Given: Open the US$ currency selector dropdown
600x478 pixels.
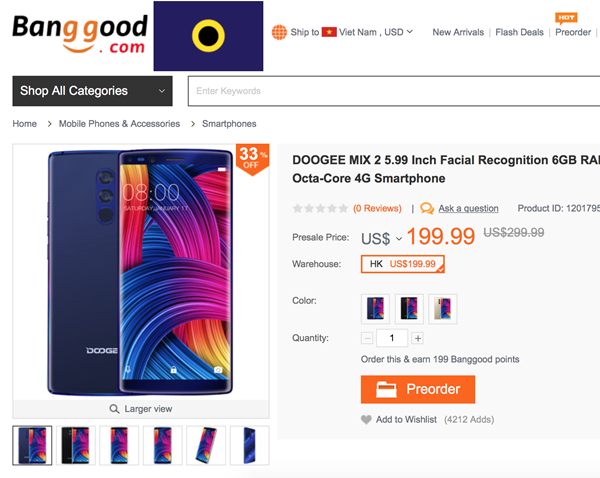Looking at the screenshot, I should (382, 238).
